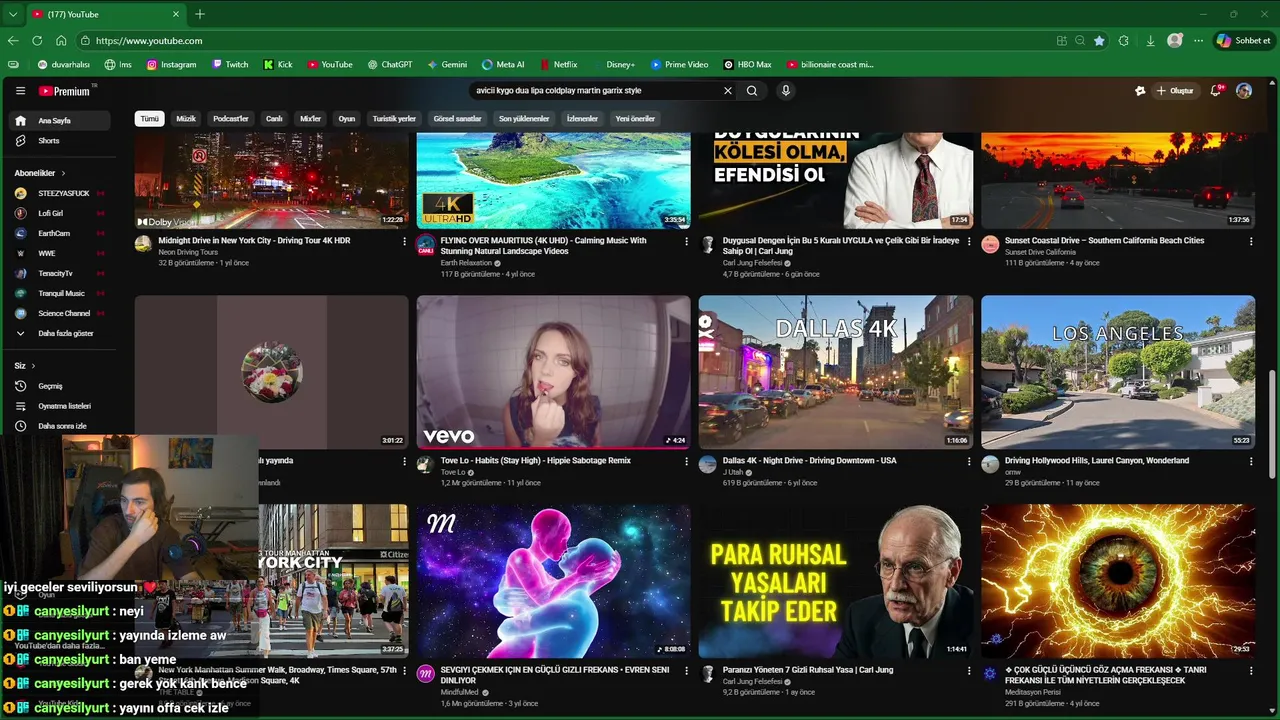
Task: Open WWE subscription channel
Action: 58,253
